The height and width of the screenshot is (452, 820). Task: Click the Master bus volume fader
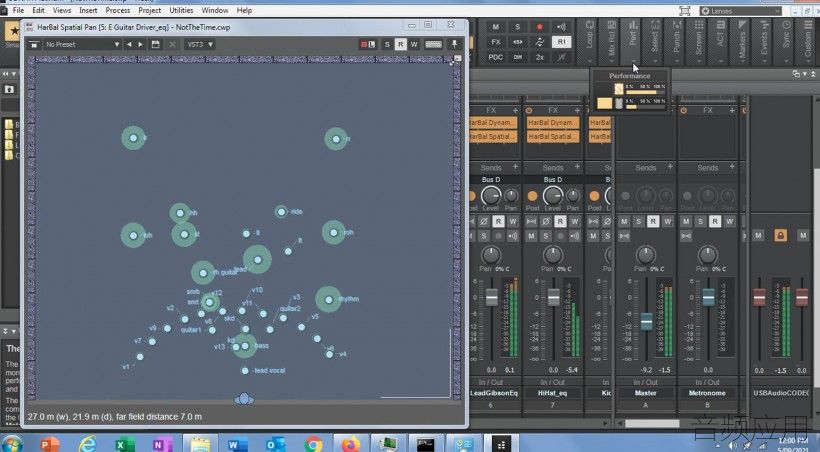click(x=646, y=321)
